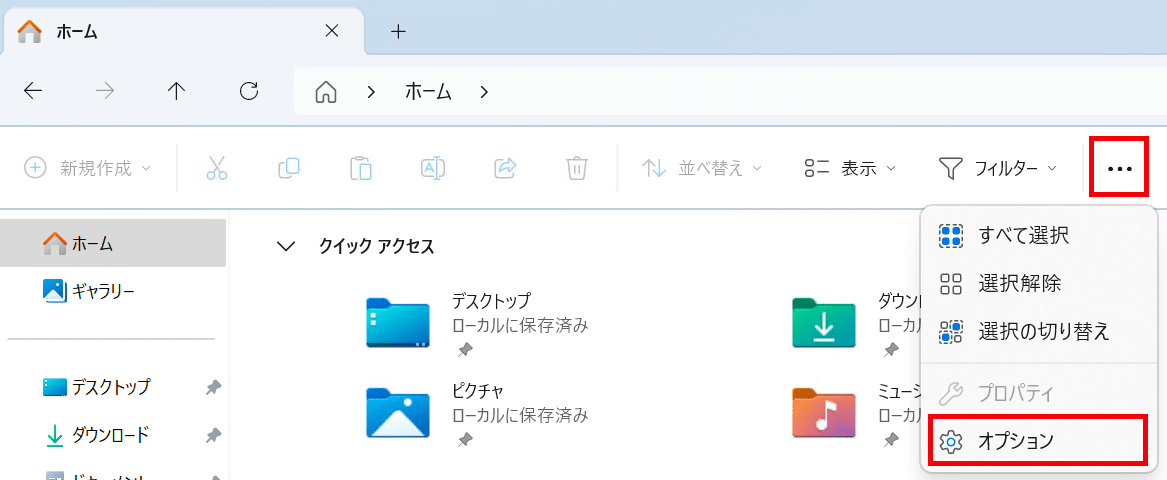Screen dimensions: 1167x480
Task: Select the green Downloads folder icon
Action: 824,322
